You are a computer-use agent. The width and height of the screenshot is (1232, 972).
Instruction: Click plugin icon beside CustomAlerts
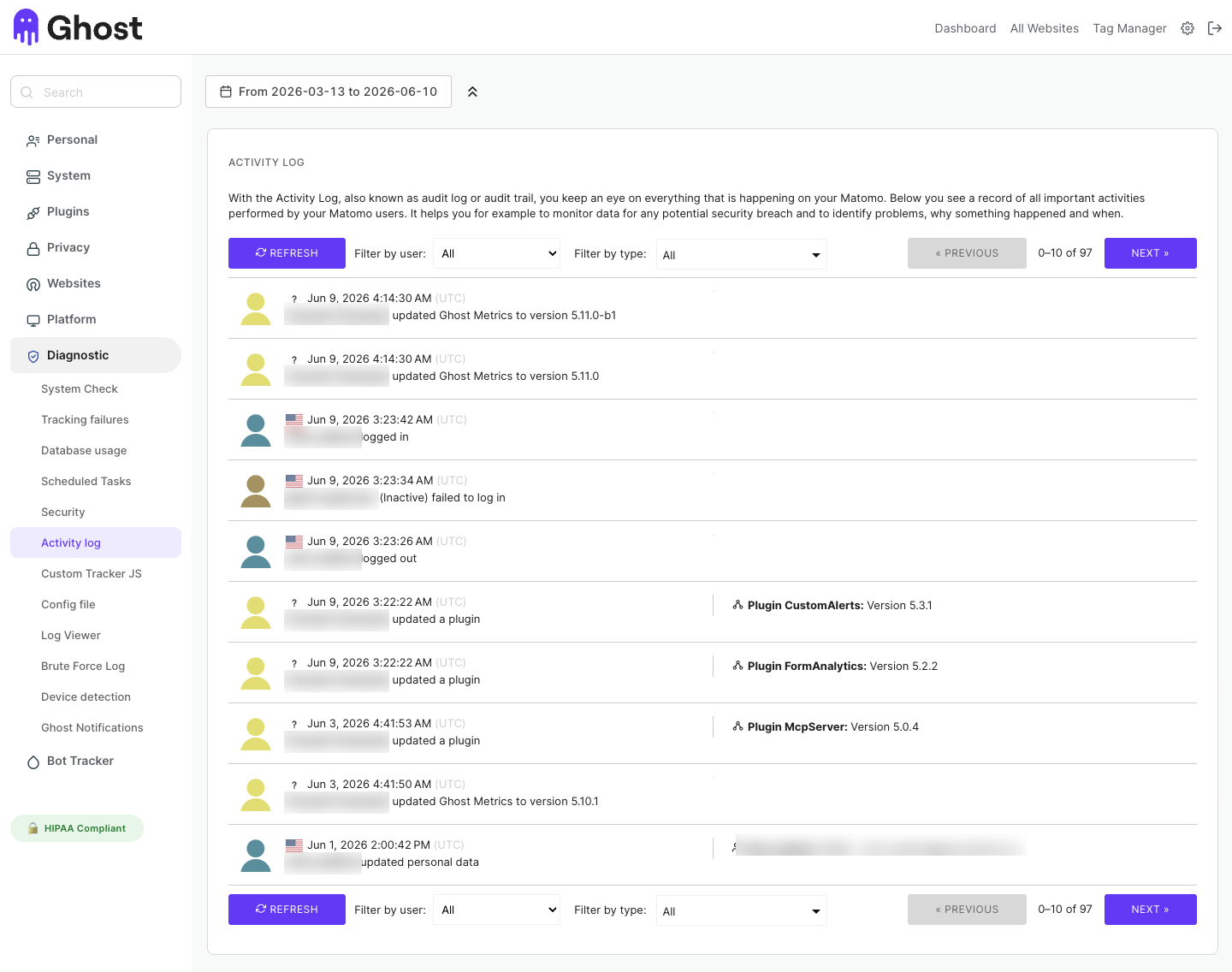click(737, 605)
